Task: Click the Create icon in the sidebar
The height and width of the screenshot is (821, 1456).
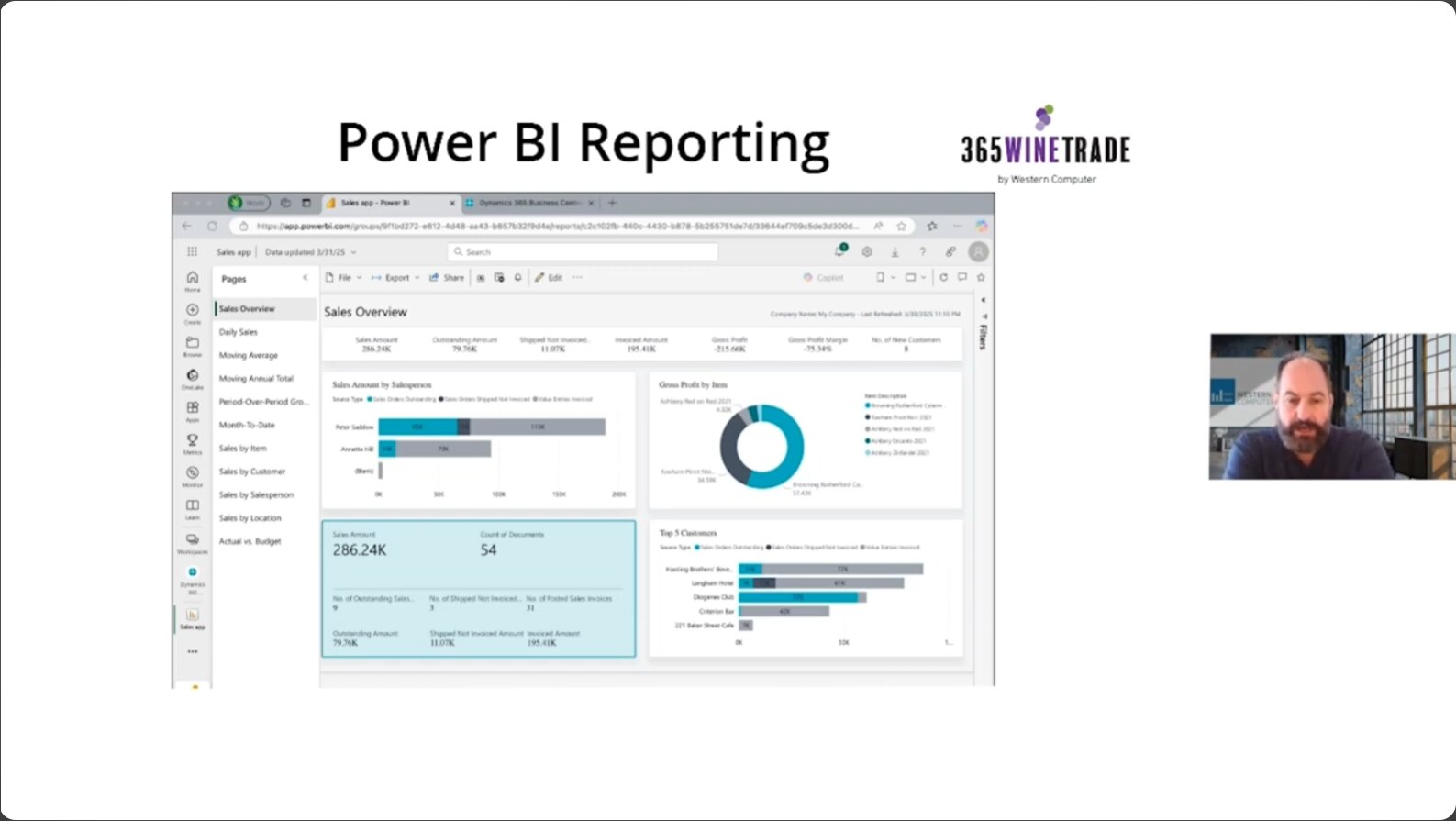Action: (193, 314)
